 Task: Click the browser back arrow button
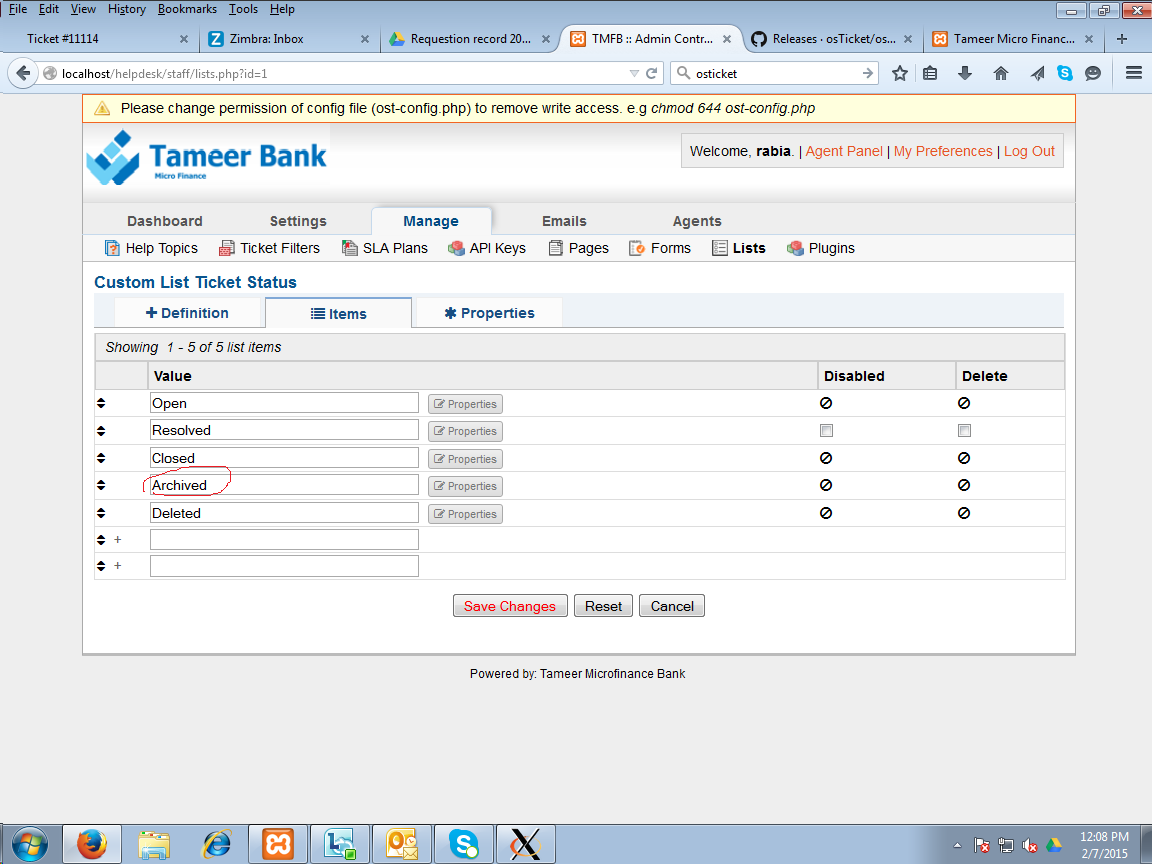22,73
